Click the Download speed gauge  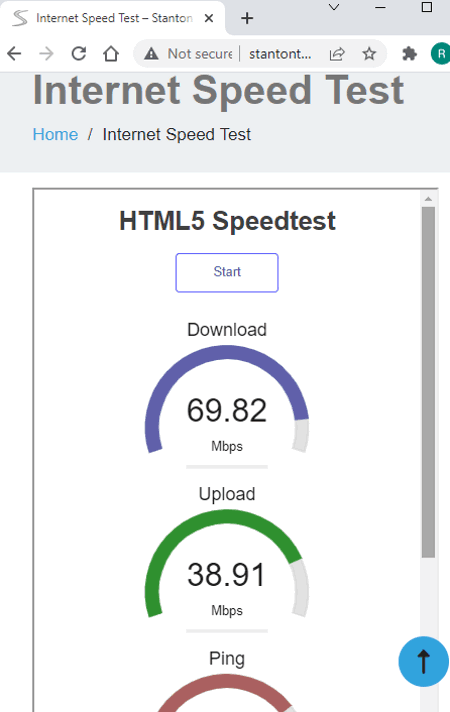click(227, 400)
